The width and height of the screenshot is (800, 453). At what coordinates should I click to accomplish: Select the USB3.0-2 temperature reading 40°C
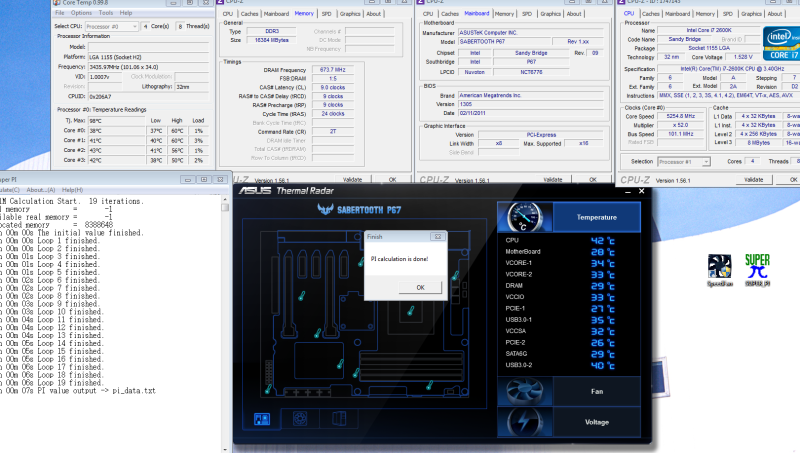click(x=603, y=365)
